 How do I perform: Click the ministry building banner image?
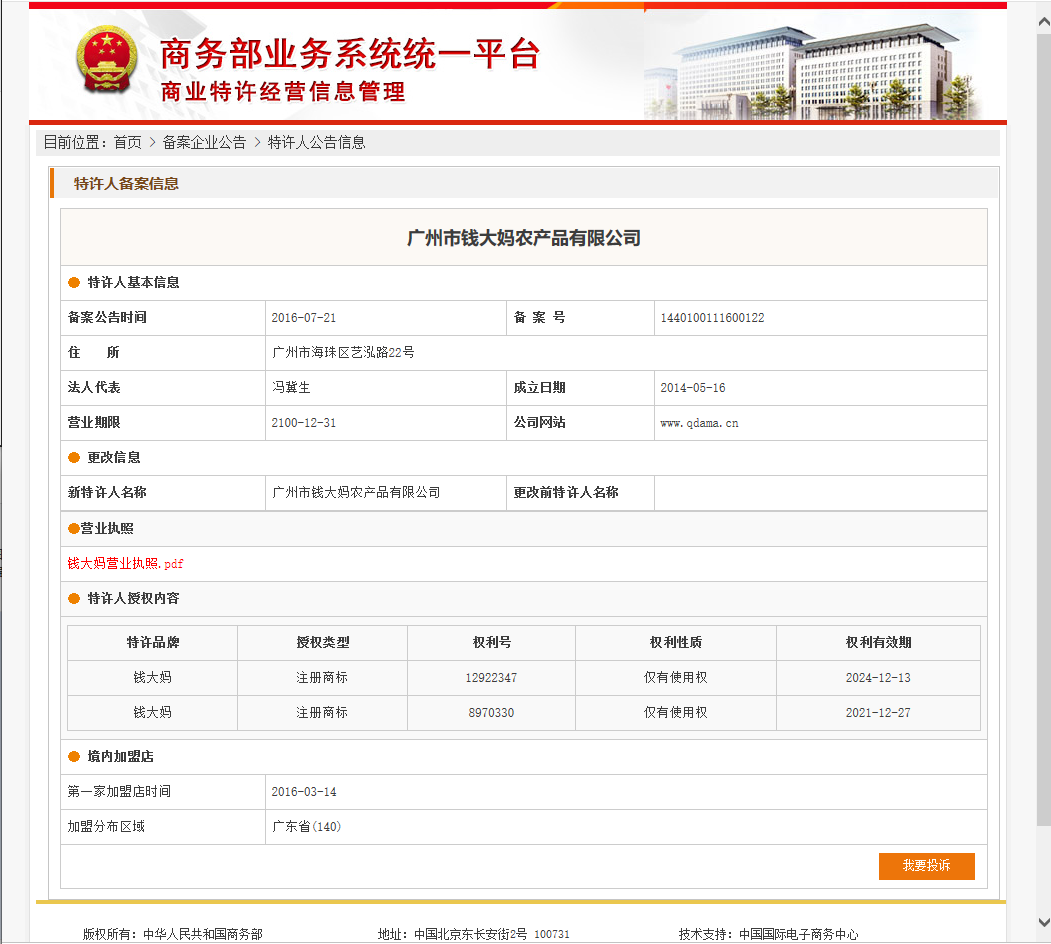[x=810, y=68]
